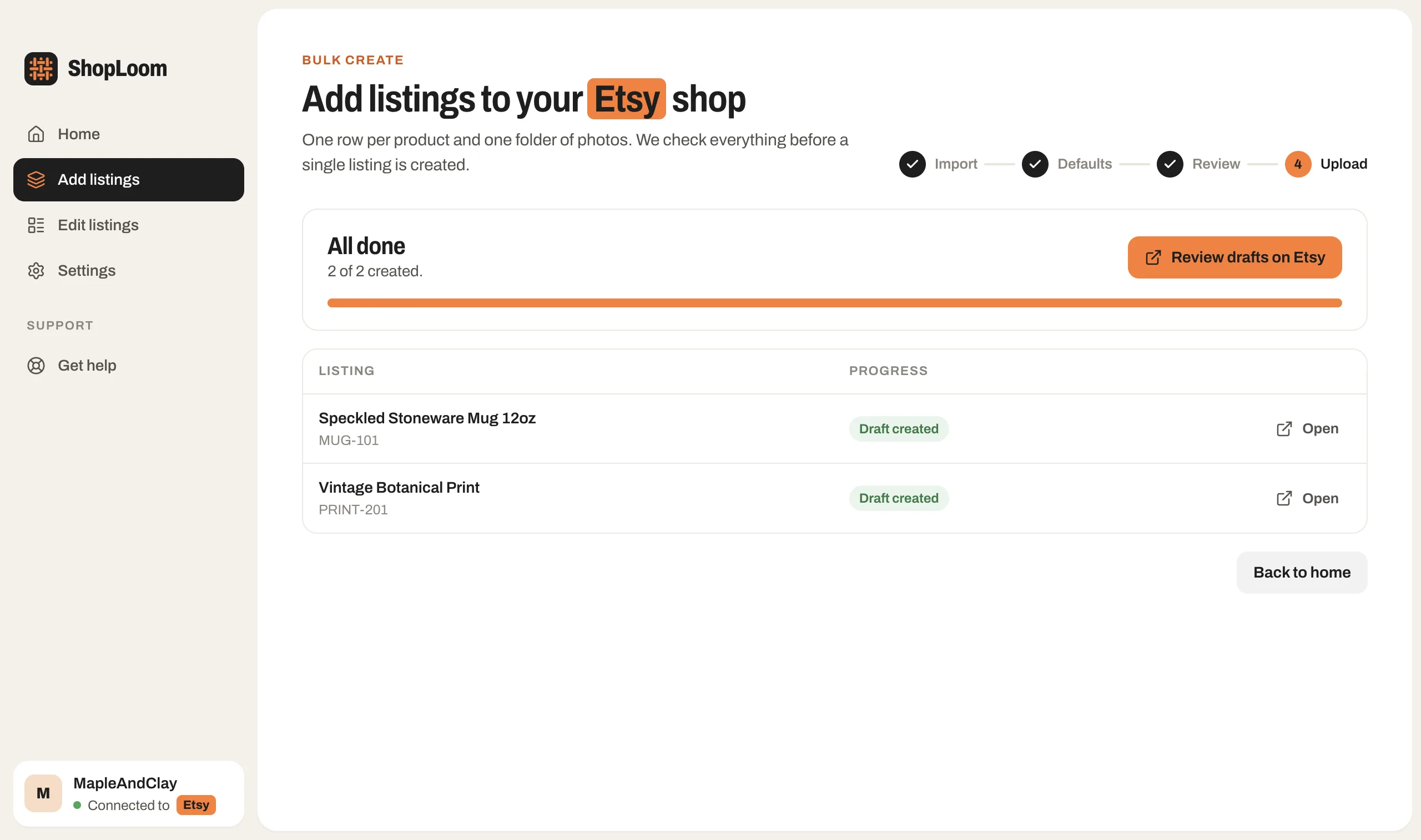Screen dimensions: 1421x840
Task: Click the Upload step number 4 circle
Action: 1298,164
